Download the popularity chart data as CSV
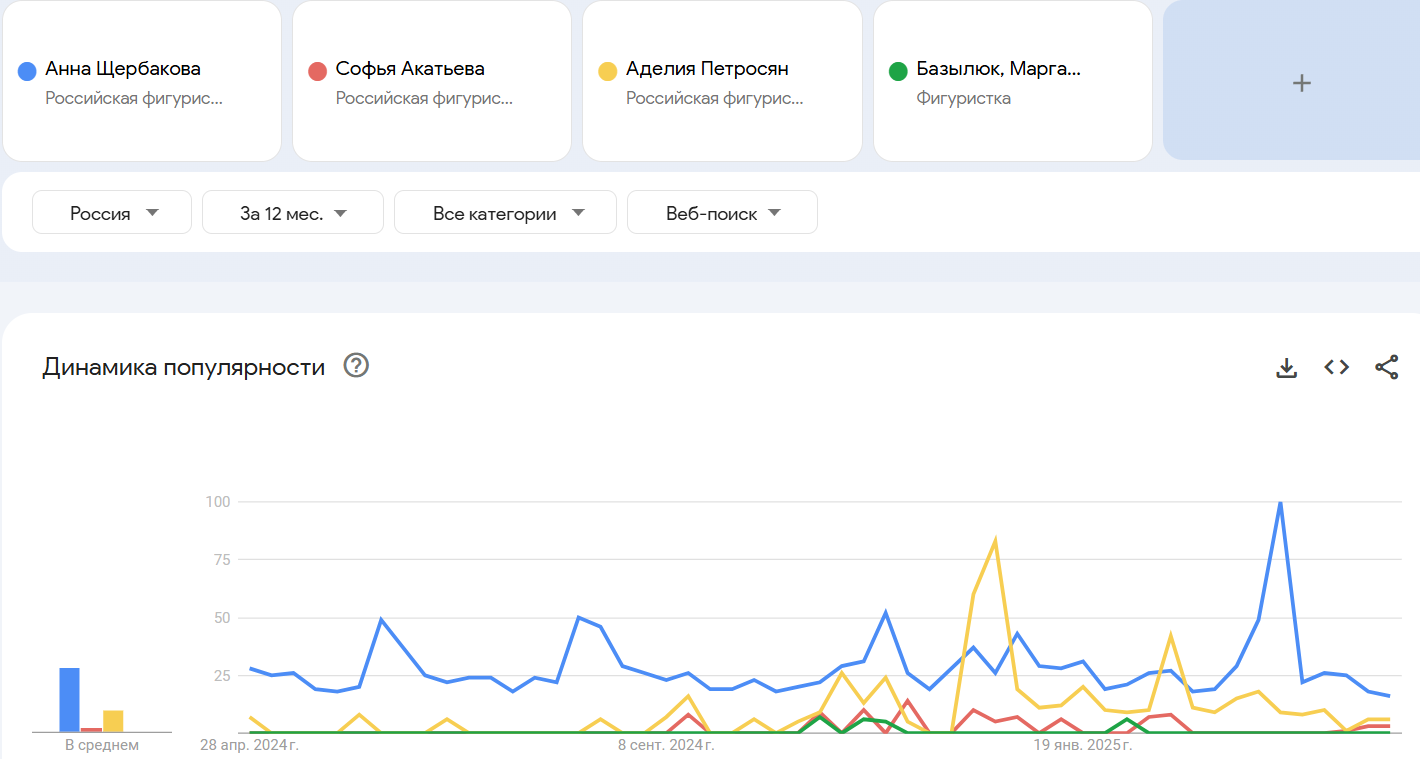This screenshot has width=1420, height=759. [1286, 368]
